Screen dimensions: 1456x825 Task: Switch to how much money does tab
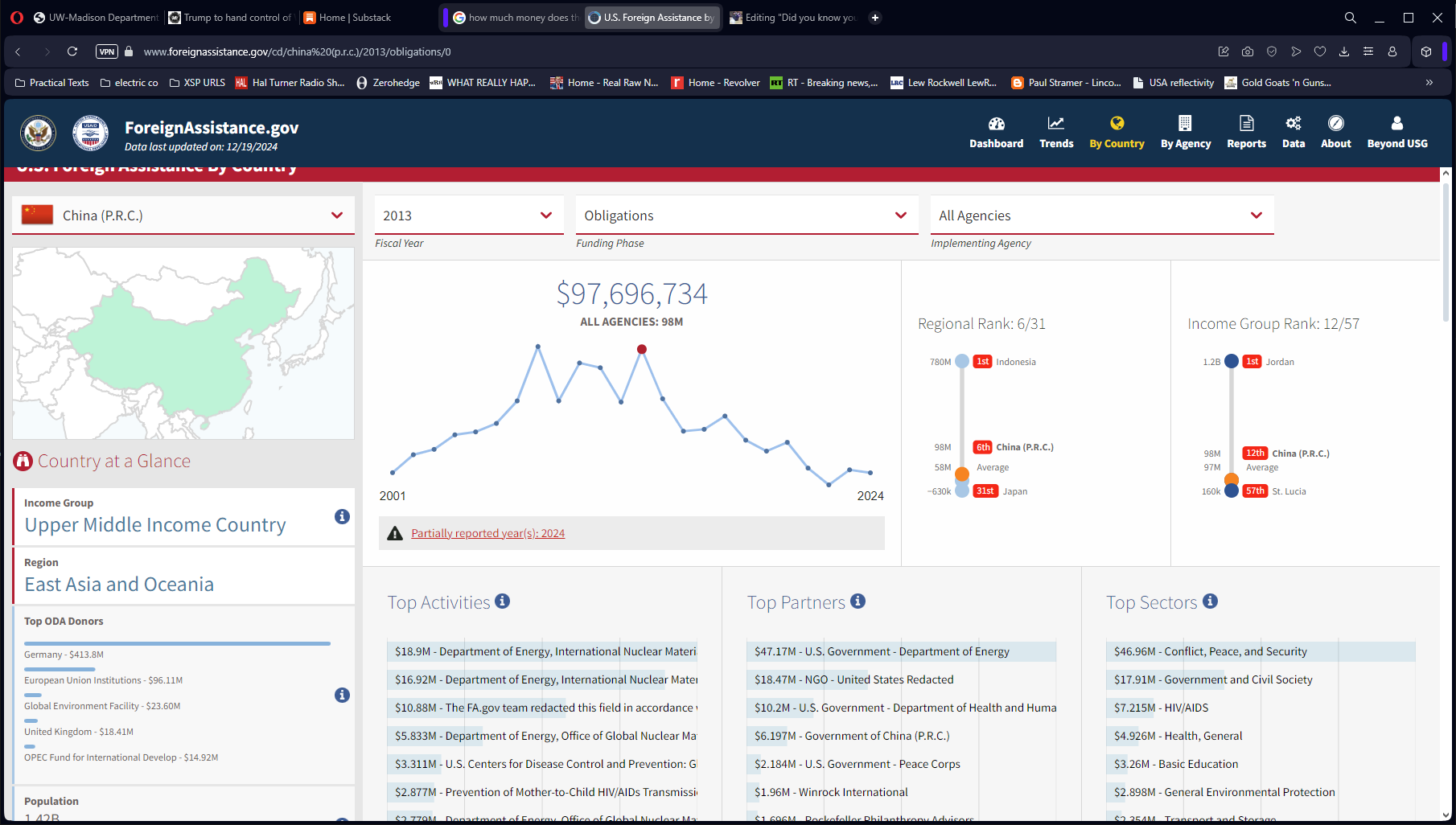[516, 18]
